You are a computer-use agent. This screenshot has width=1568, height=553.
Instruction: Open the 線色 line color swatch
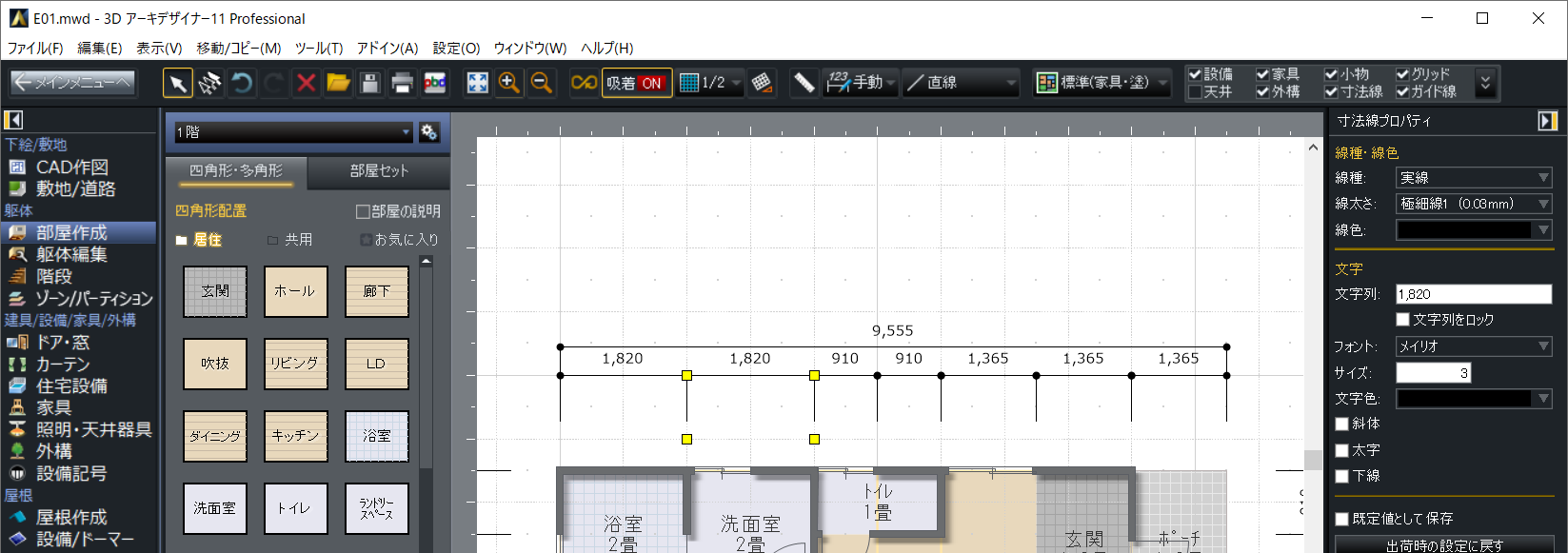point(1473,230)
